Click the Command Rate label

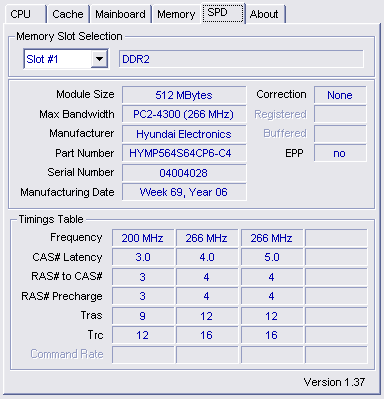pyautogui.click(x=67, y=354)
